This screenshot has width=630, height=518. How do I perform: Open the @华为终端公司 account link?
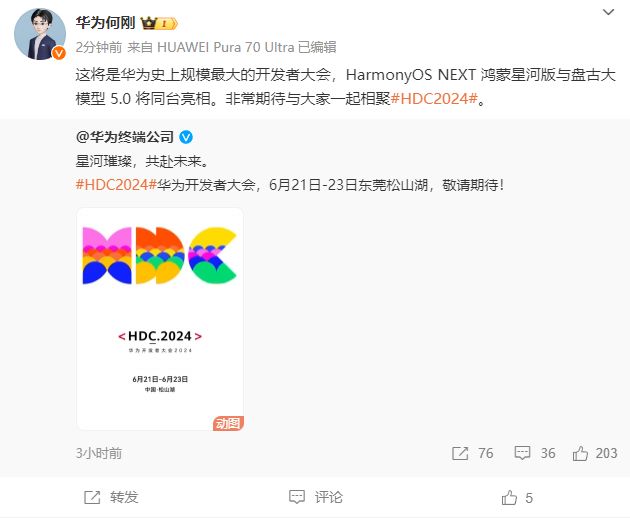coord(125,137)
